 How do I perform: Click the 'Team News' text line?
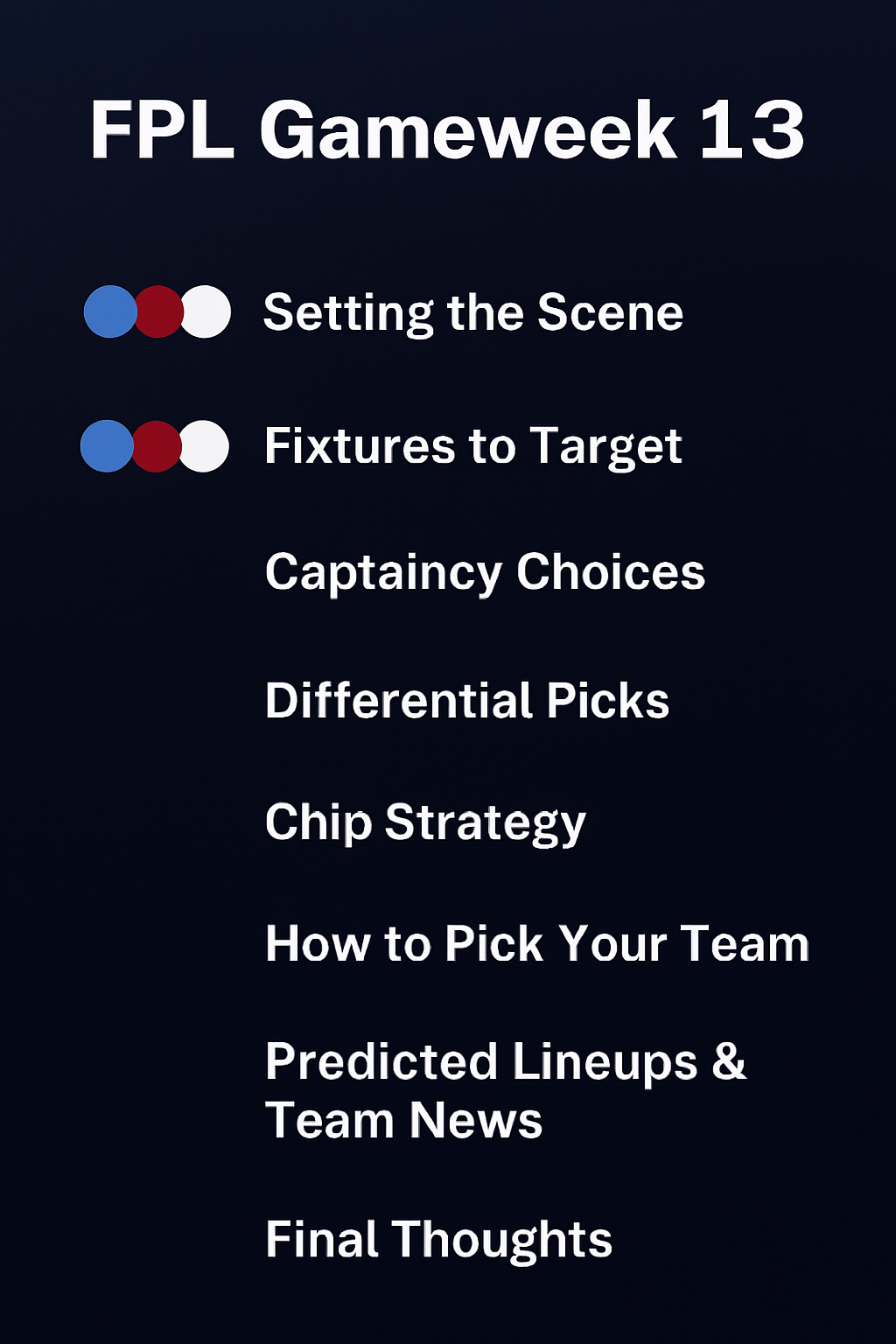click(403, 1121)
